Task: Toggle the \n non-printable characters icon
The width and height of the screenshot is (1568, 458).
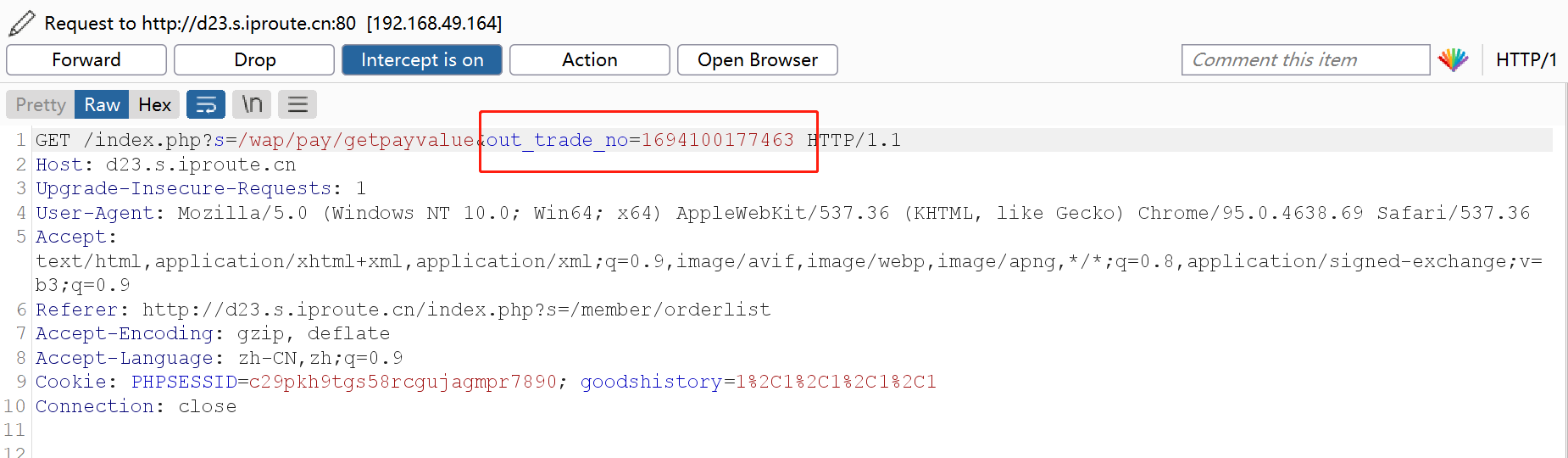Action: point(252,105)
